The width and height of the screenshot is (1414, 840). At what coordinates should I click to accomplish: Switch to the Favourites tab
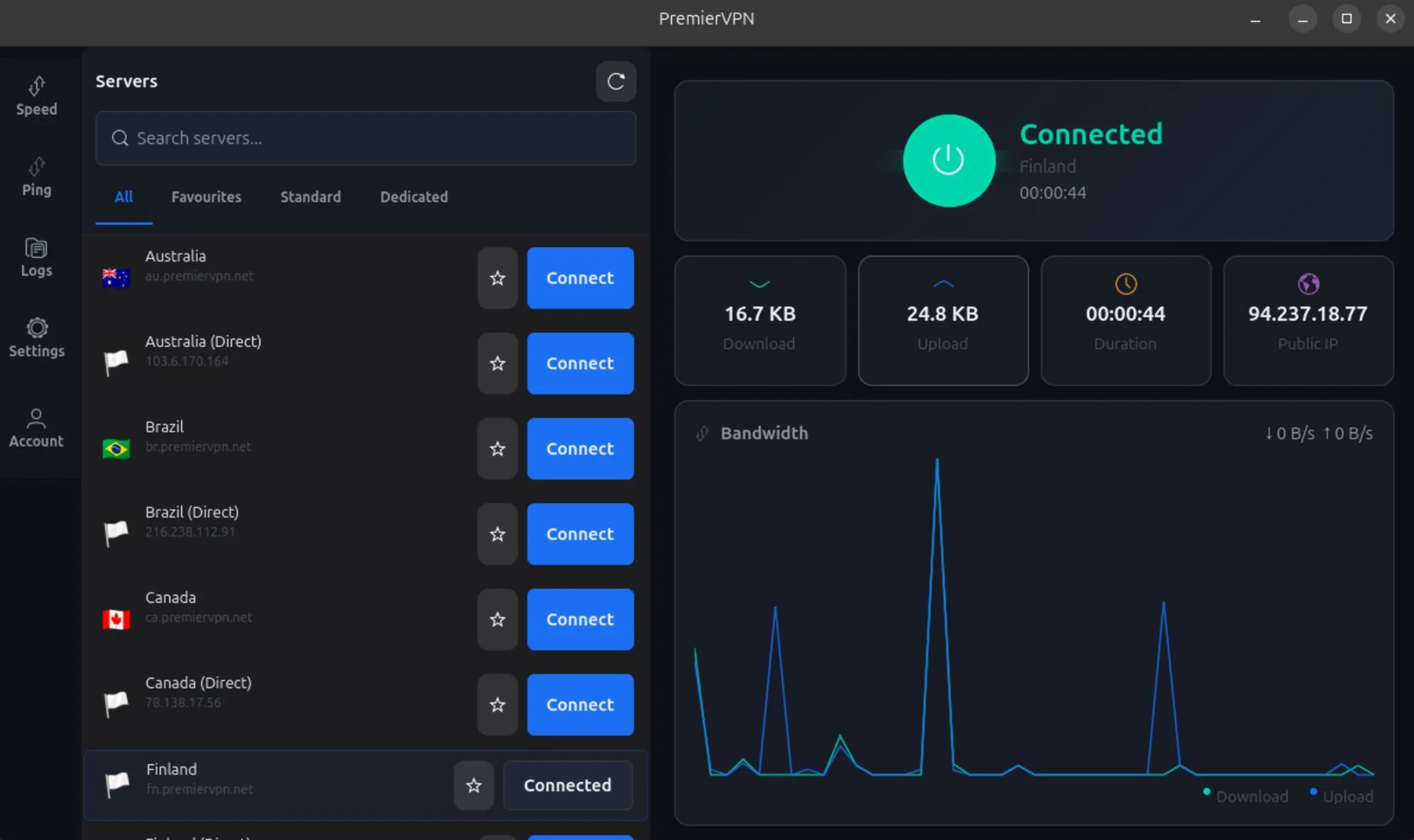(206, 197)
